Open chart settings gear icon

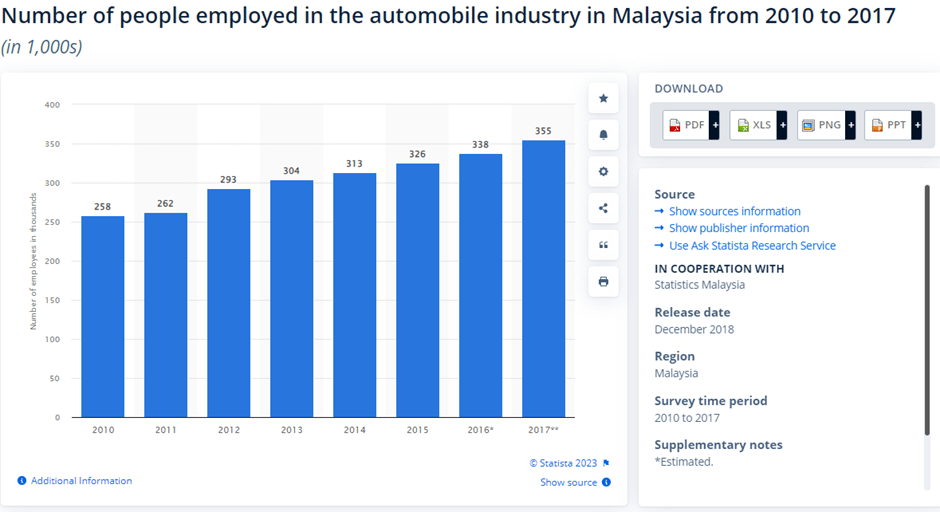coord(603,172)
